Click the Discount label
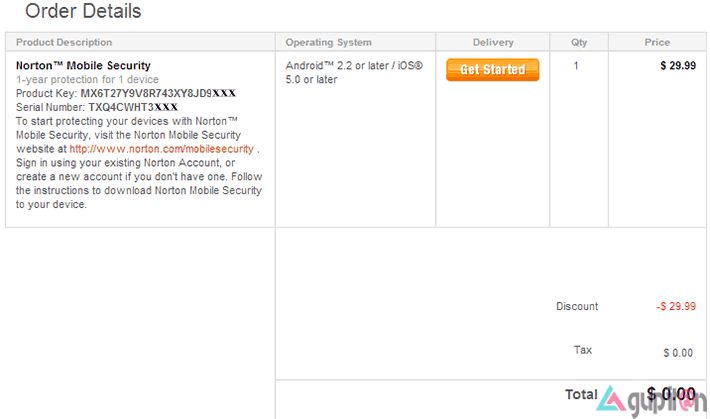This screenshot has width=710, height=419. 577,307
